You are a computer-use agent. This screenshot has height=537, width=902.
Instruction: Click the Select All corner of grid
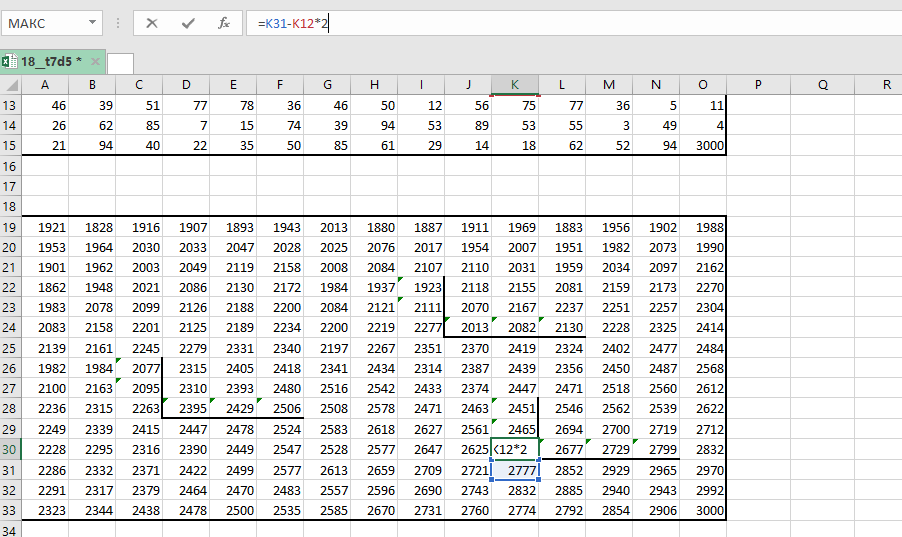click(10, 85)
